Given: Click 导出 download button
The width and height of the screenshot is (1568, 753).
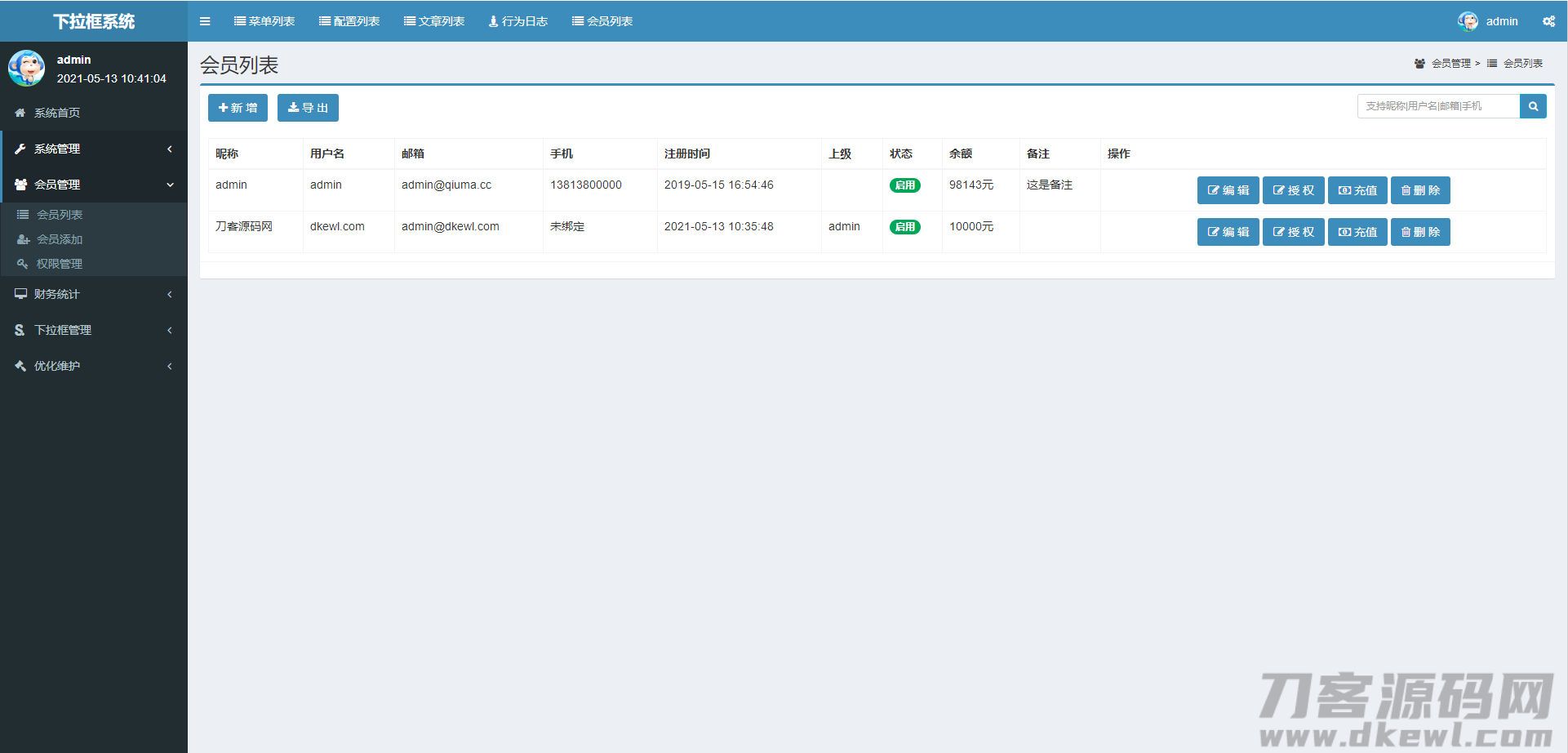Looking at the screenshot, I should [x=308, y=108].
